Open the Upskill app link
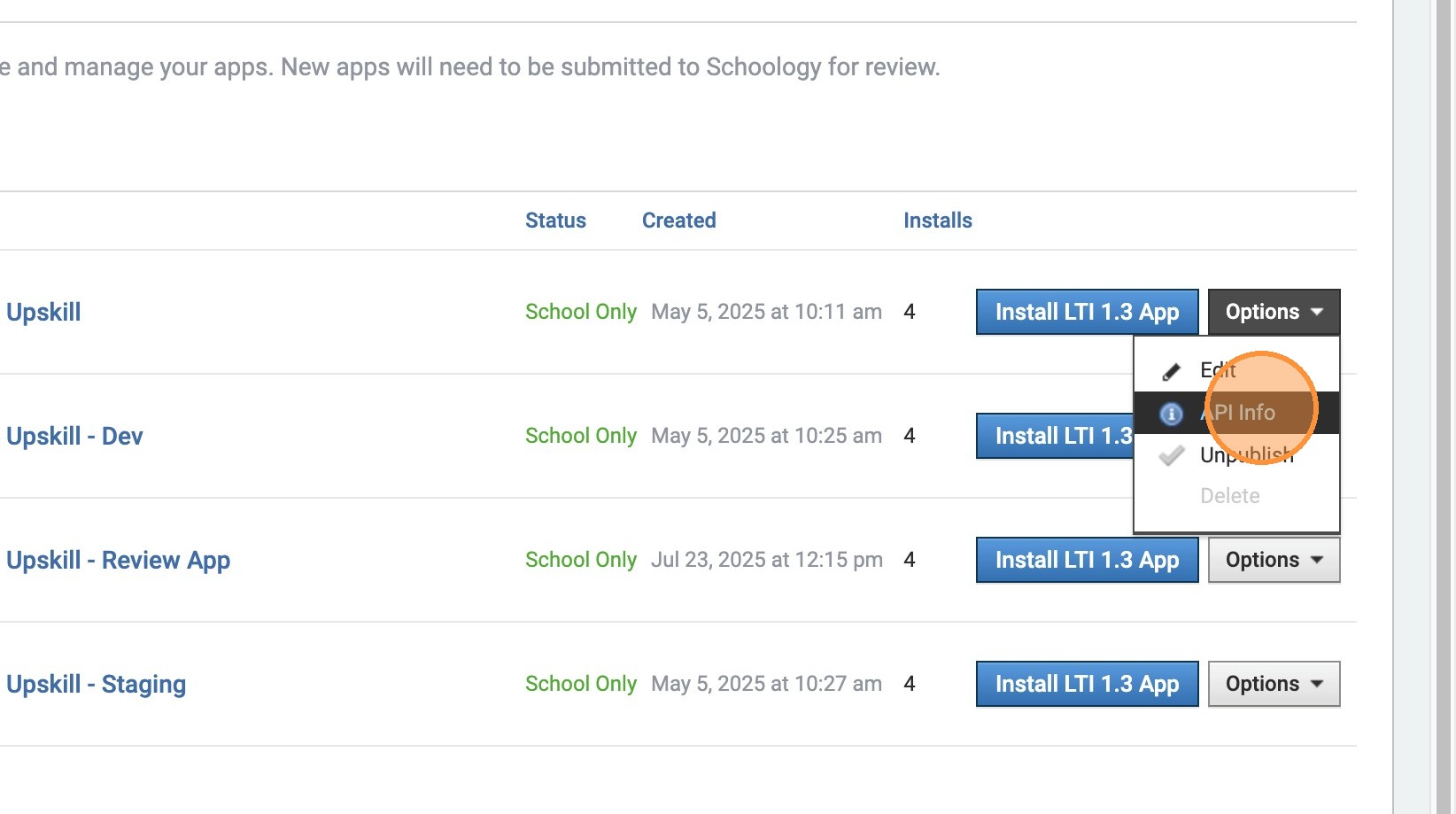This screenshot has width=1456, height=814. [43, 313]
